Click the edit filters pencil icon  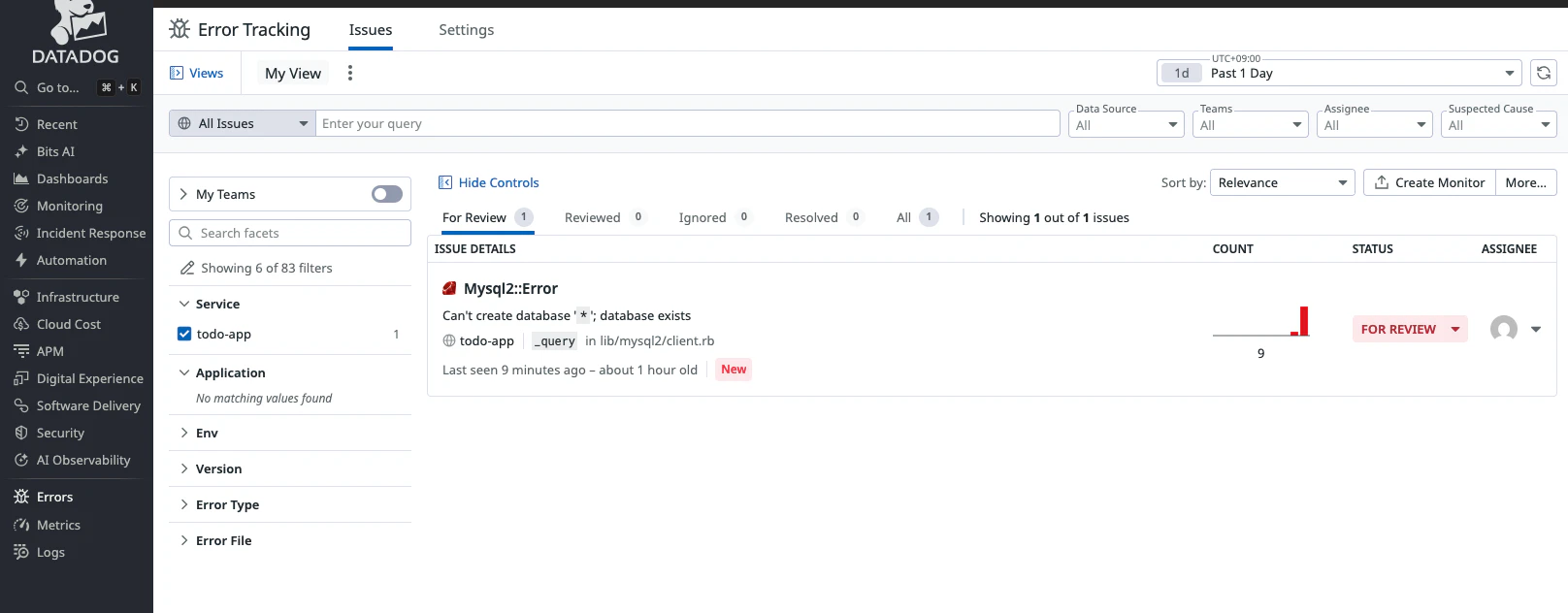coord(187,268)
